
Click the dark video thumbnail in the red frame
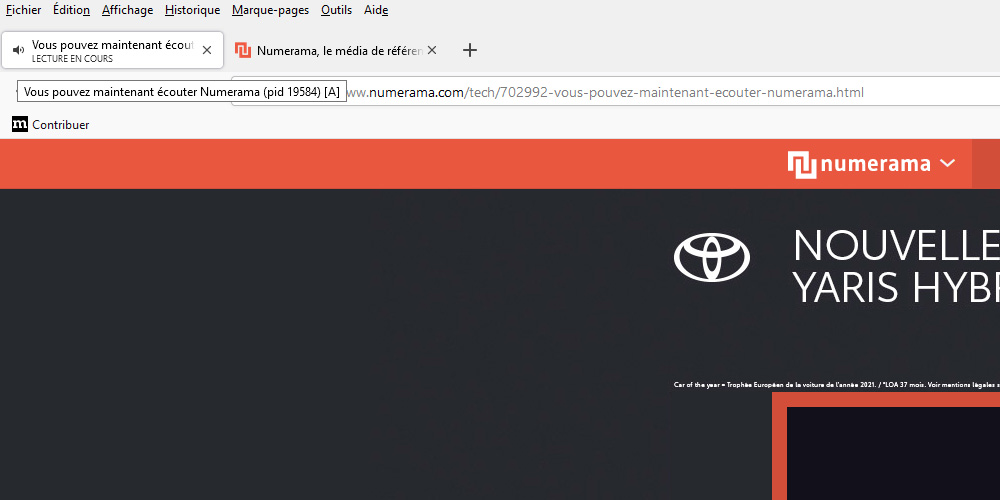(x=893, y=453)
